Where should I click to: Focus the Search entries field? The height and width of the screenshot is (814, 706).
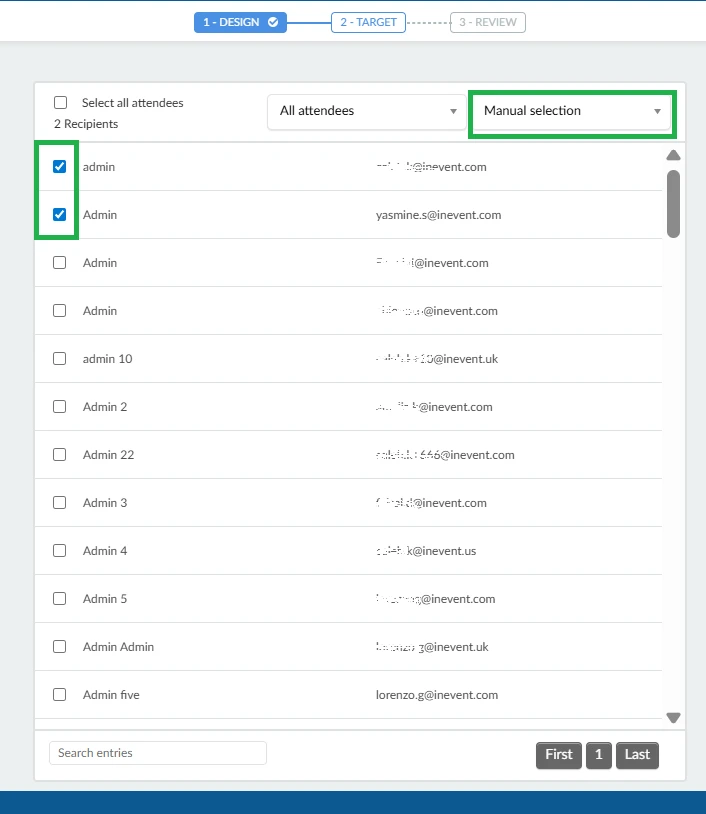[158, 753]
